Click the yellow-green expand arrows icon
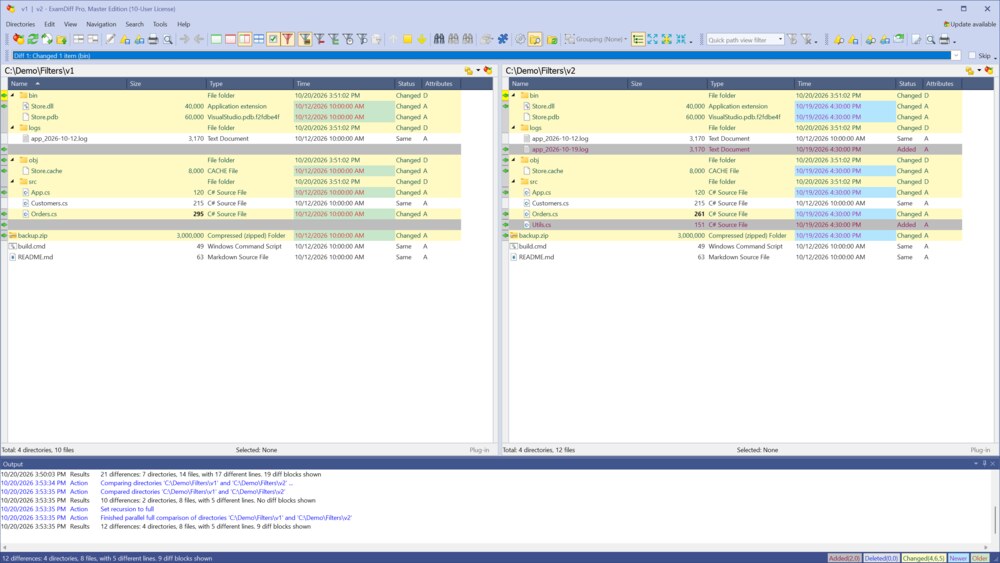The image size is (1000, 563). point(666,40)
